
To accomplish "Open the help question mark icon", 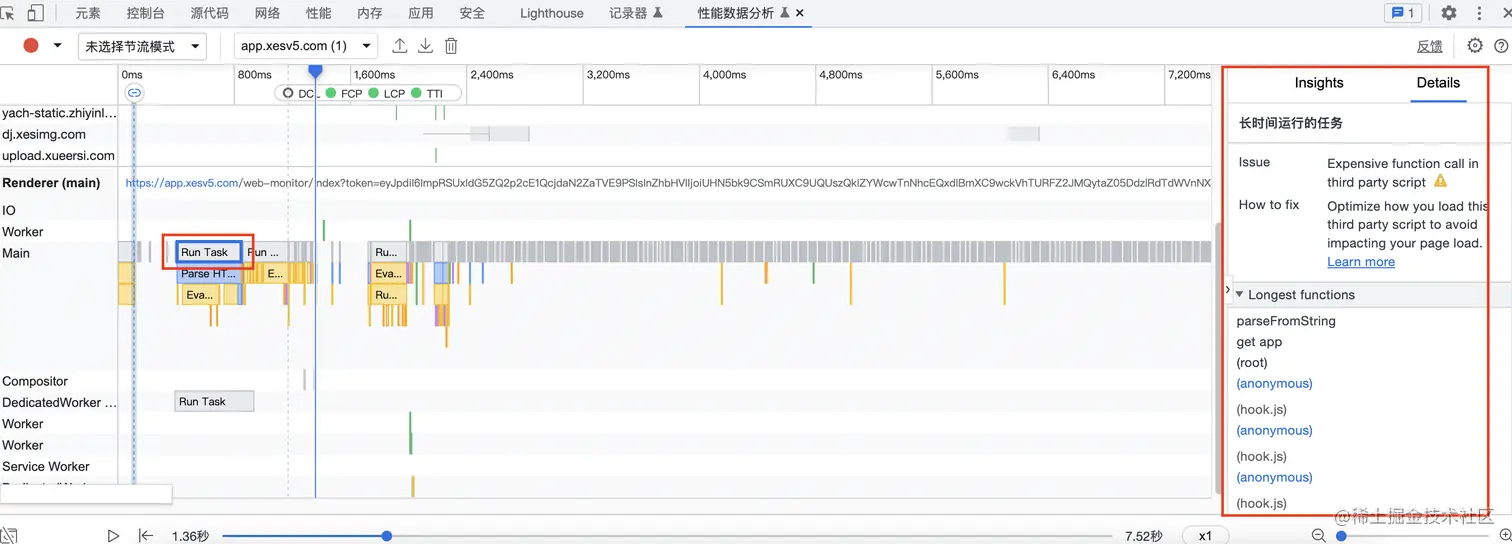I will 1501,46.
